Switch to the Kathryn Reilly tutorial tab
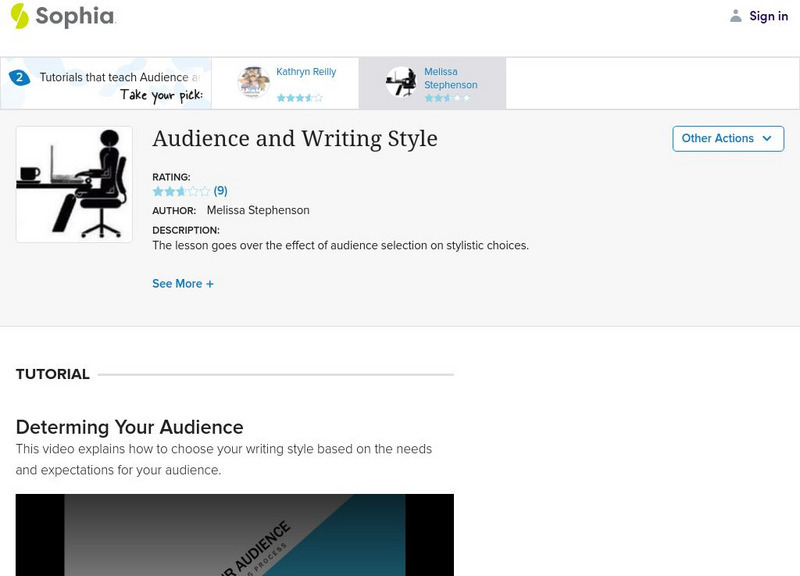800x576 pixels. pyautogui.click(x=286, y=80)
